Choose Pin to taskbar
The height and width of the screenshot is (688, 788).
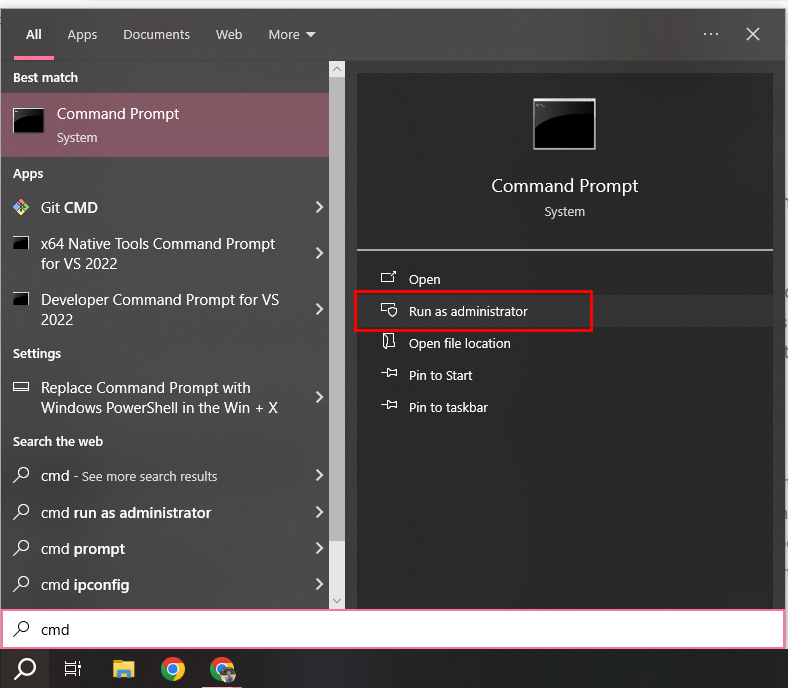point(565,408)
